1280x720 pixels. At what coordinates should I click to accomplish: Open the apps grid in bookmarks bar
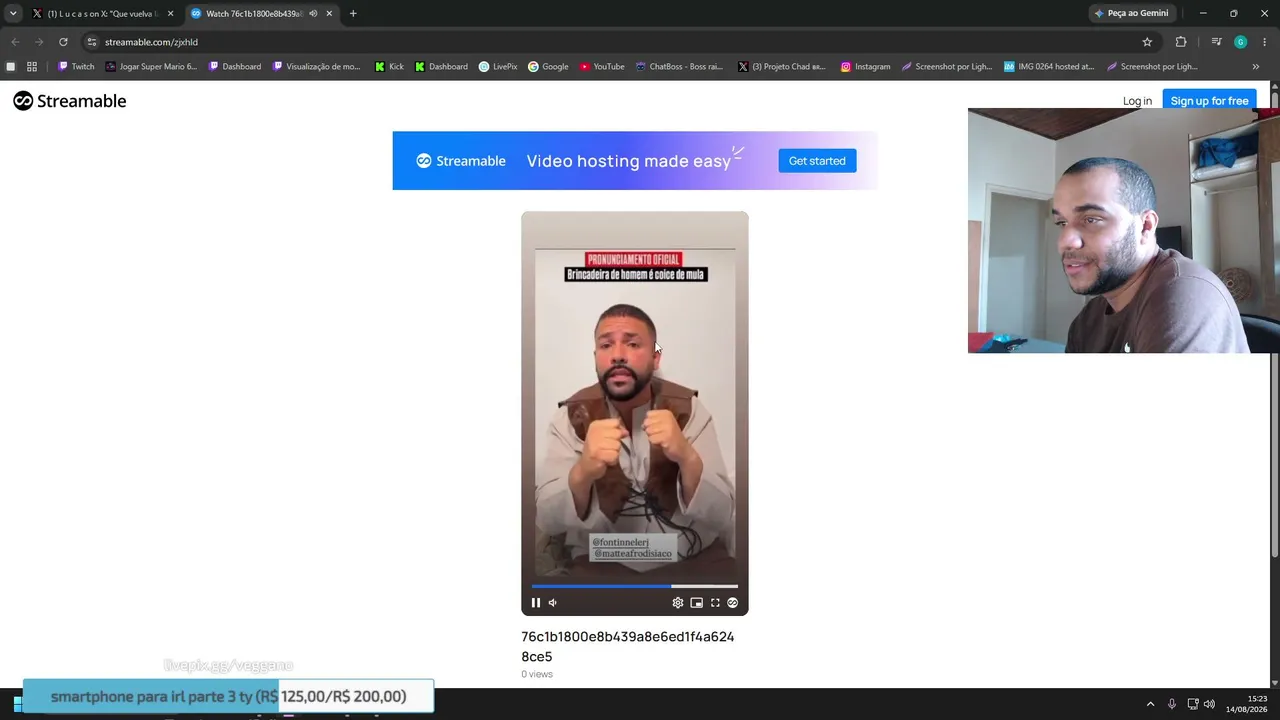(32, 67)
